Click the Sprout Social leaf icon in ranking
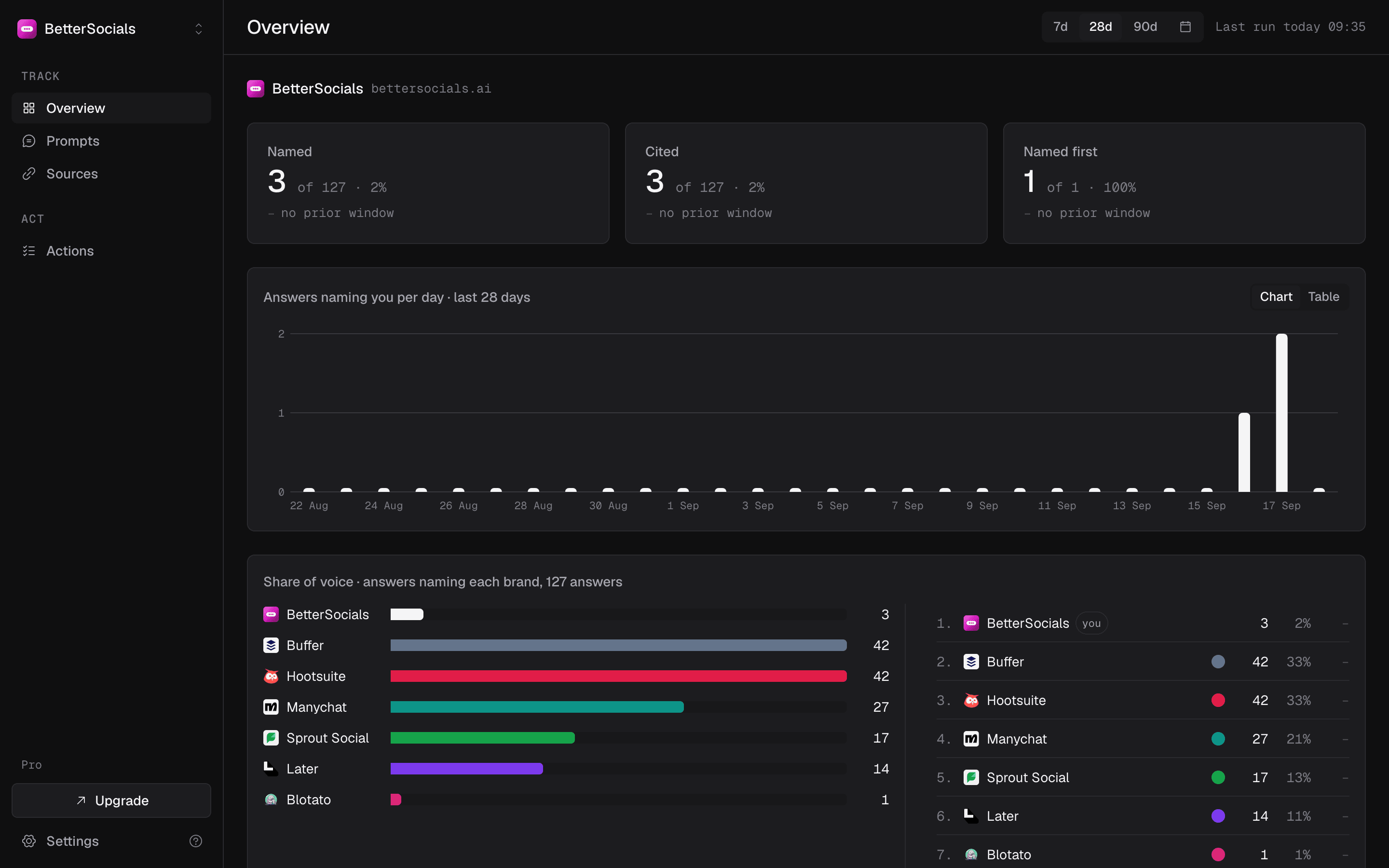This screenshot has width=1389, height=868. coord(971,777)
